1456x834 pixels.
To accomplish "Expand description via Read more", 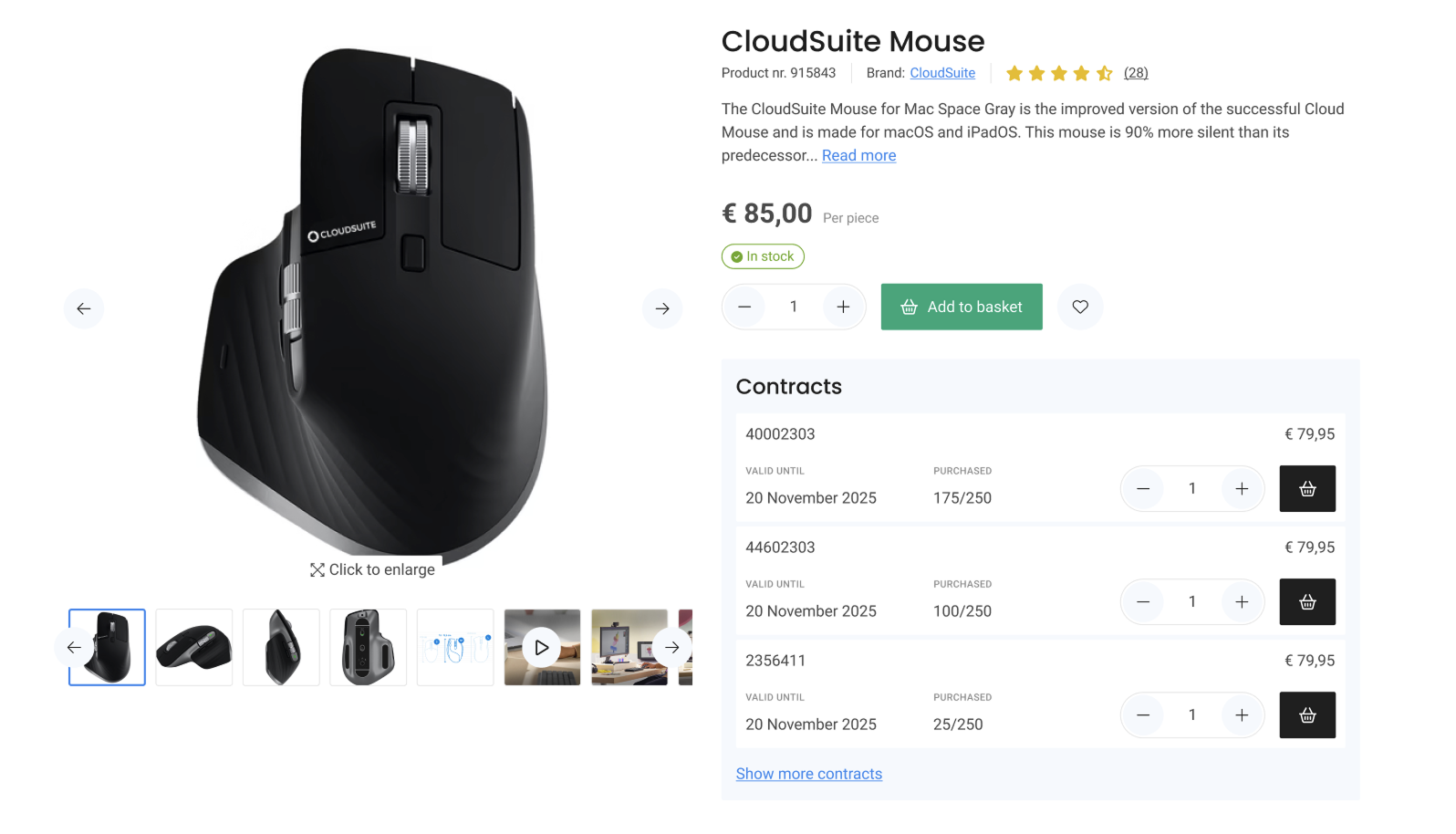I will click(858, 156).
